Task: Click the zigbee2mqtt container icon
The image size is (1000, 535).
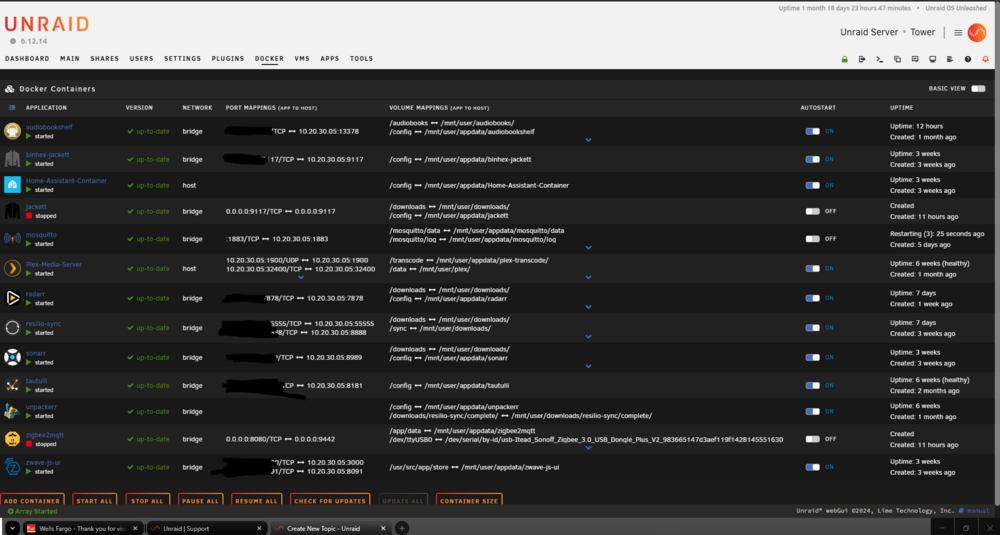Action: [x=12, y=439]
